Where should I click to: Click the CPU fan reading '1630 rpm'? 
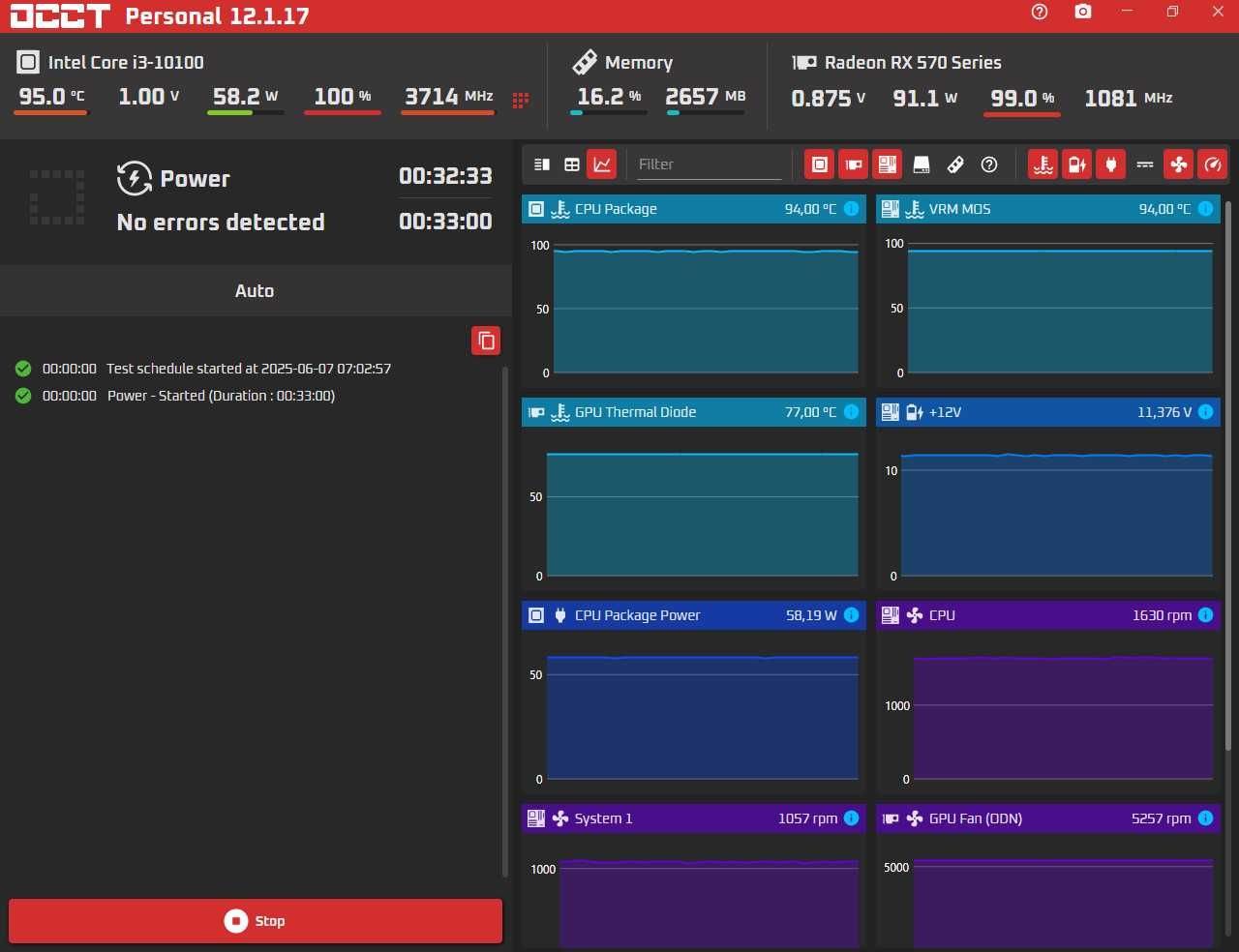1162,615
